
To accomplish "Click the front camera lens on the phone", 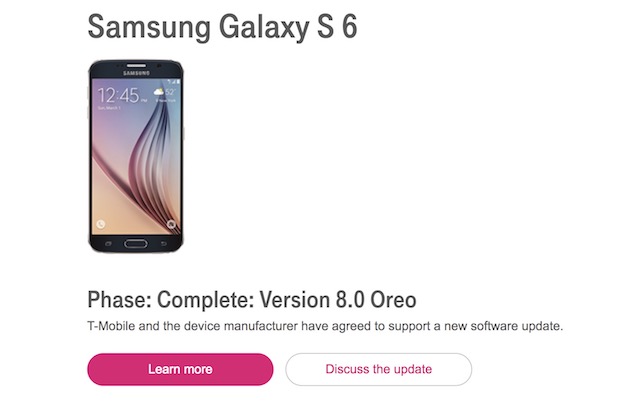I will point(159,66).
